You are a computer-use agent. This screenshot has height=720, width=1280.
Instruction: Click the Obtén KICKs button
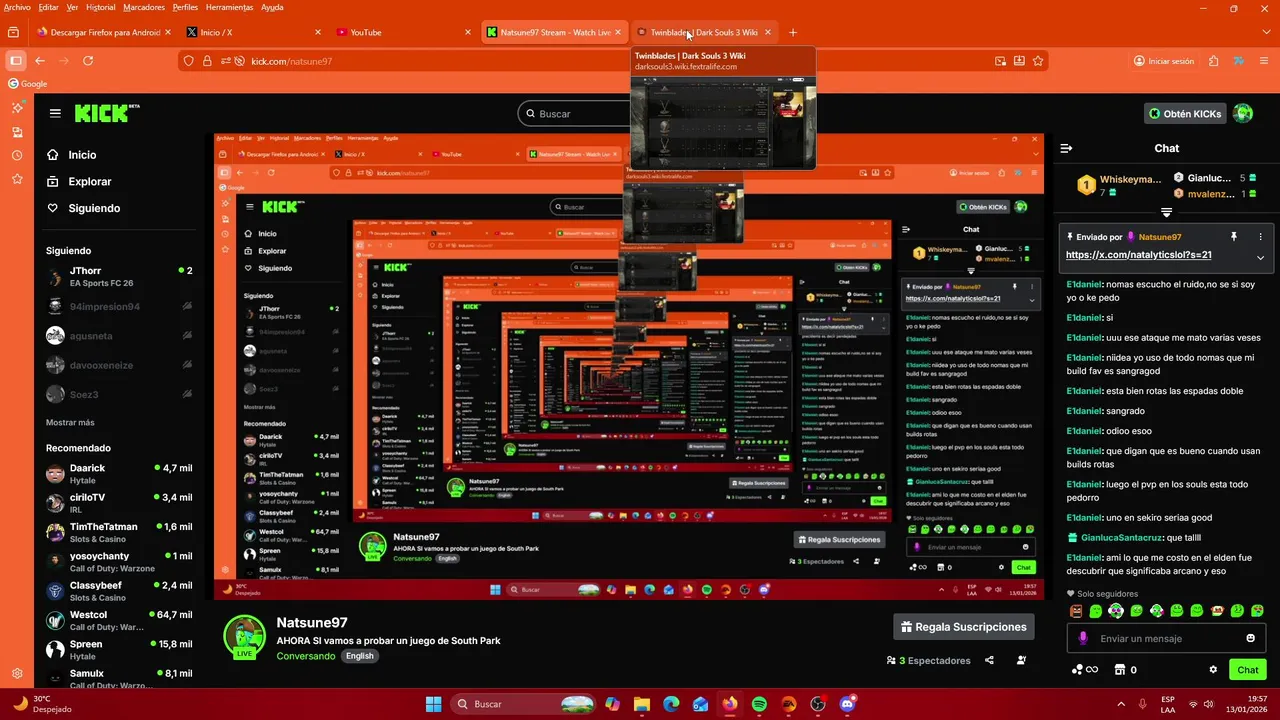coord(1185,113)
